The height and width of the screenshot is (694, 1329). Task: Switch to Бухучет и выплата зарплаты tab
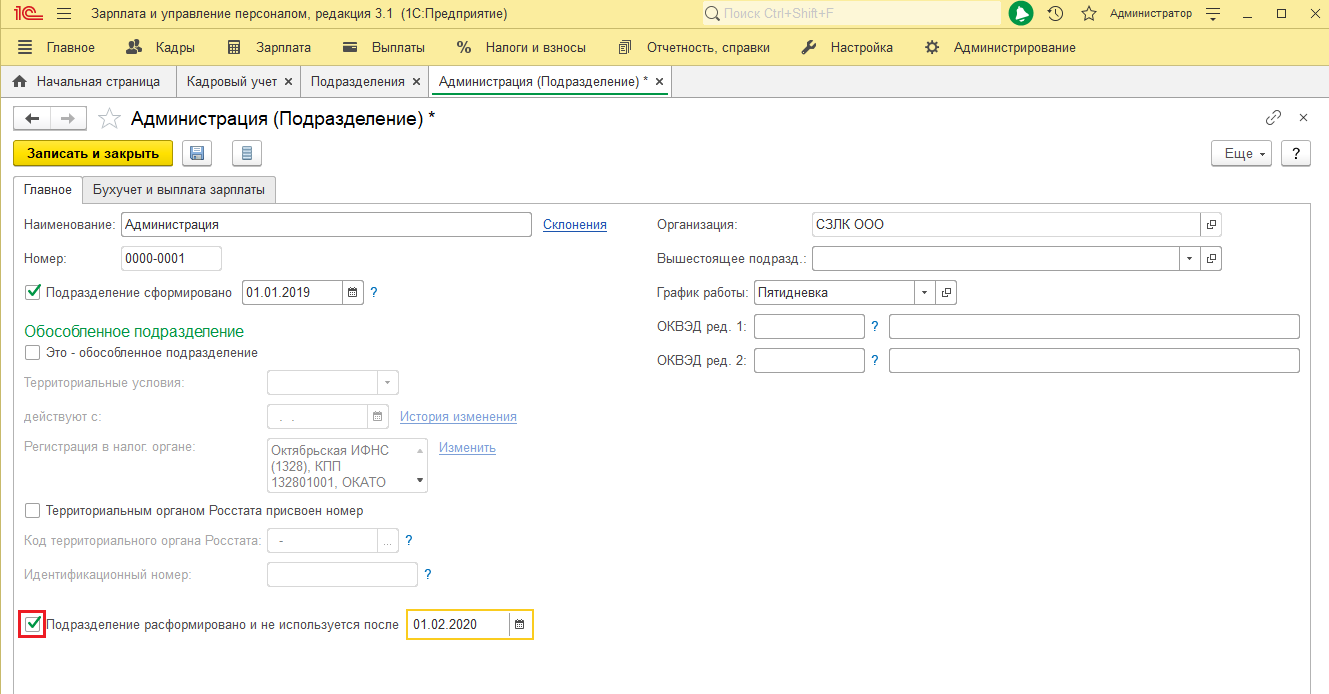(x=179, y=189)
